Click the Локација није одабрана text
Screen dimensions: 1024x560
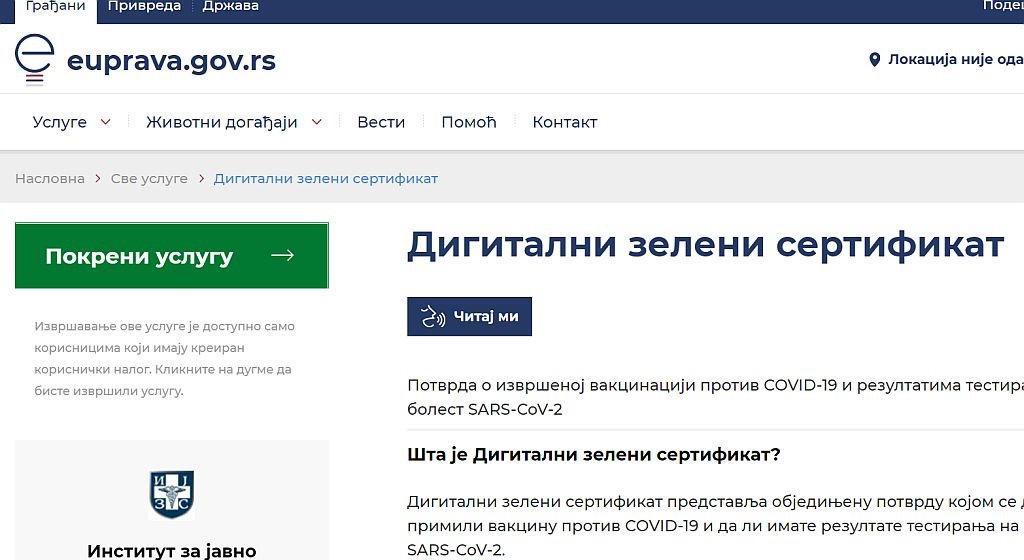coord(955,60)
